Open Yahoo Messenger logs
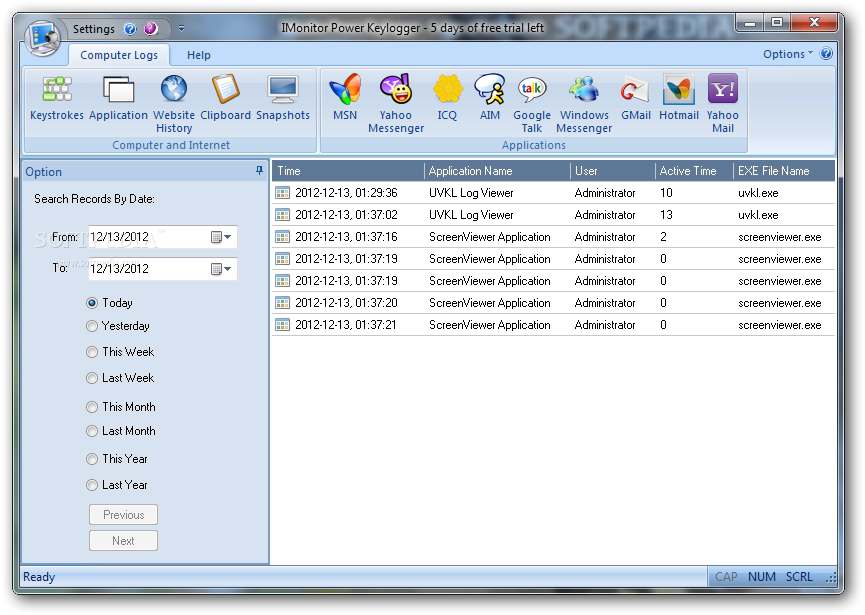This screenshot has width=865, height=615. click(396, 104)
